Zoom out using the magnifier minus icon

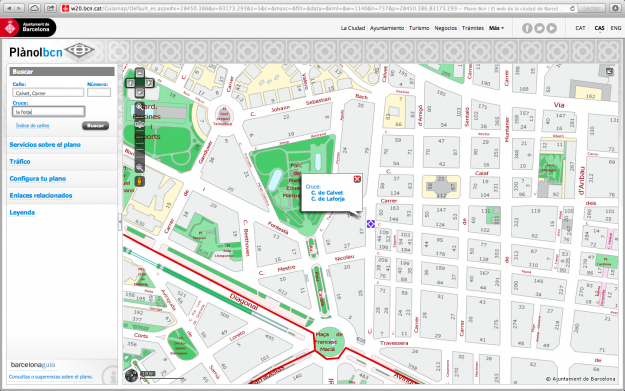pyautogui.click(x=140, y=168)
